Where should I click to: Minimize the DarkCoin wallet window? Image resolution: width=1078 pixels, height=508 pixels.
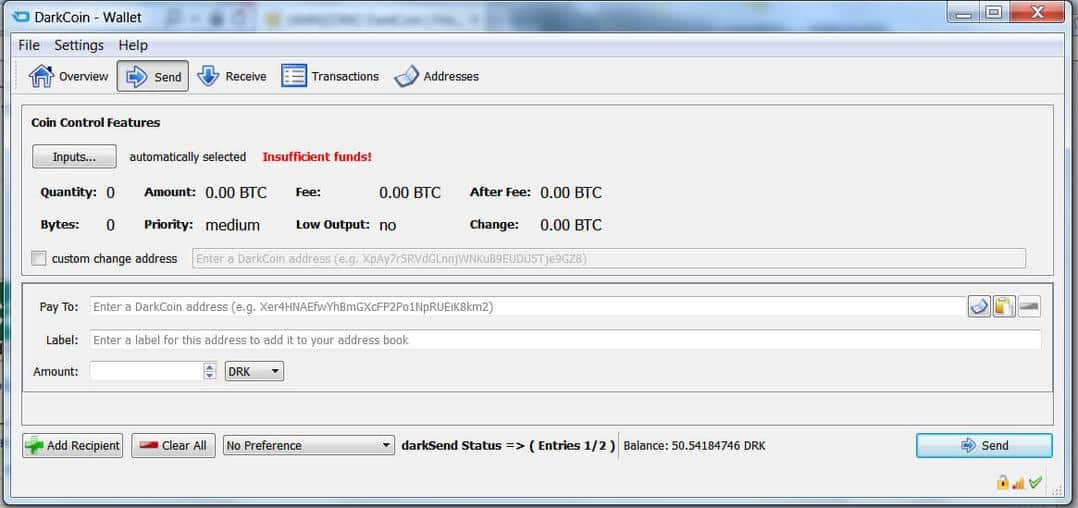pos(963,12)
